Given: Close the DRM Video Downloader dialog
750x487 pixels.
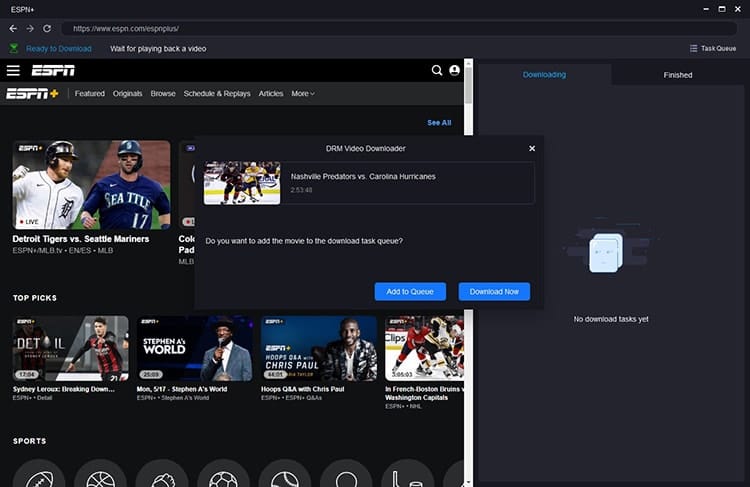Looking at the screenshot, I should point(532,149).
